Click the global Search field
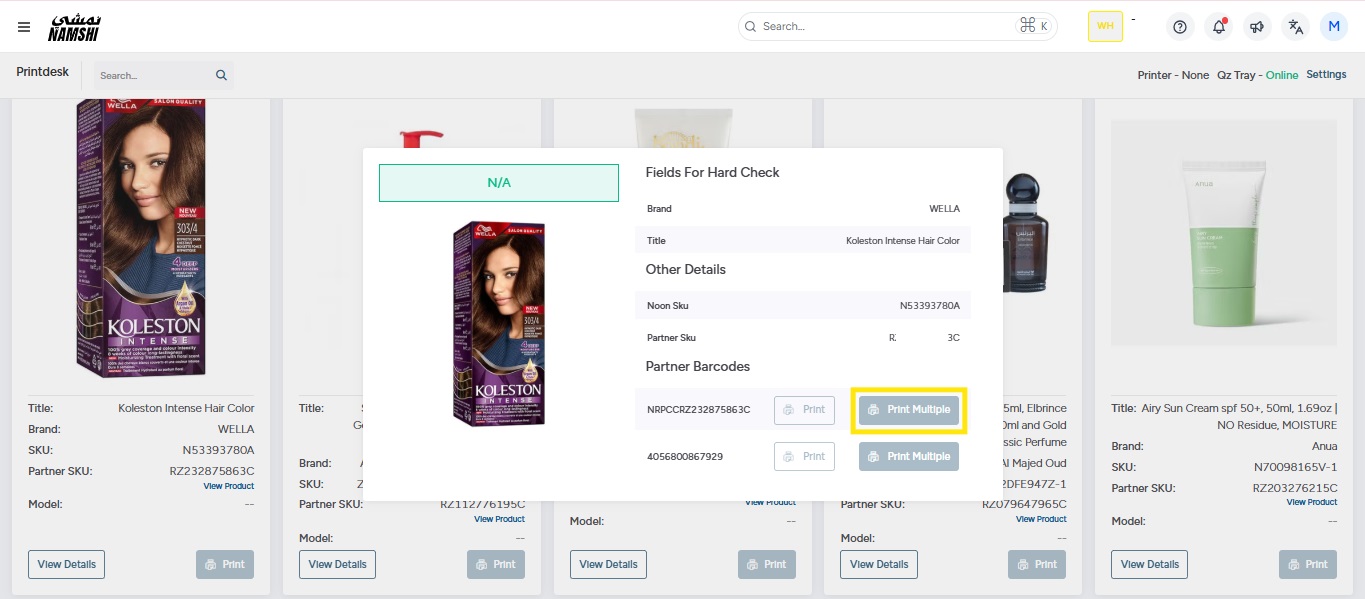Viewport: 1365px width, 599px height. (885, 26)
